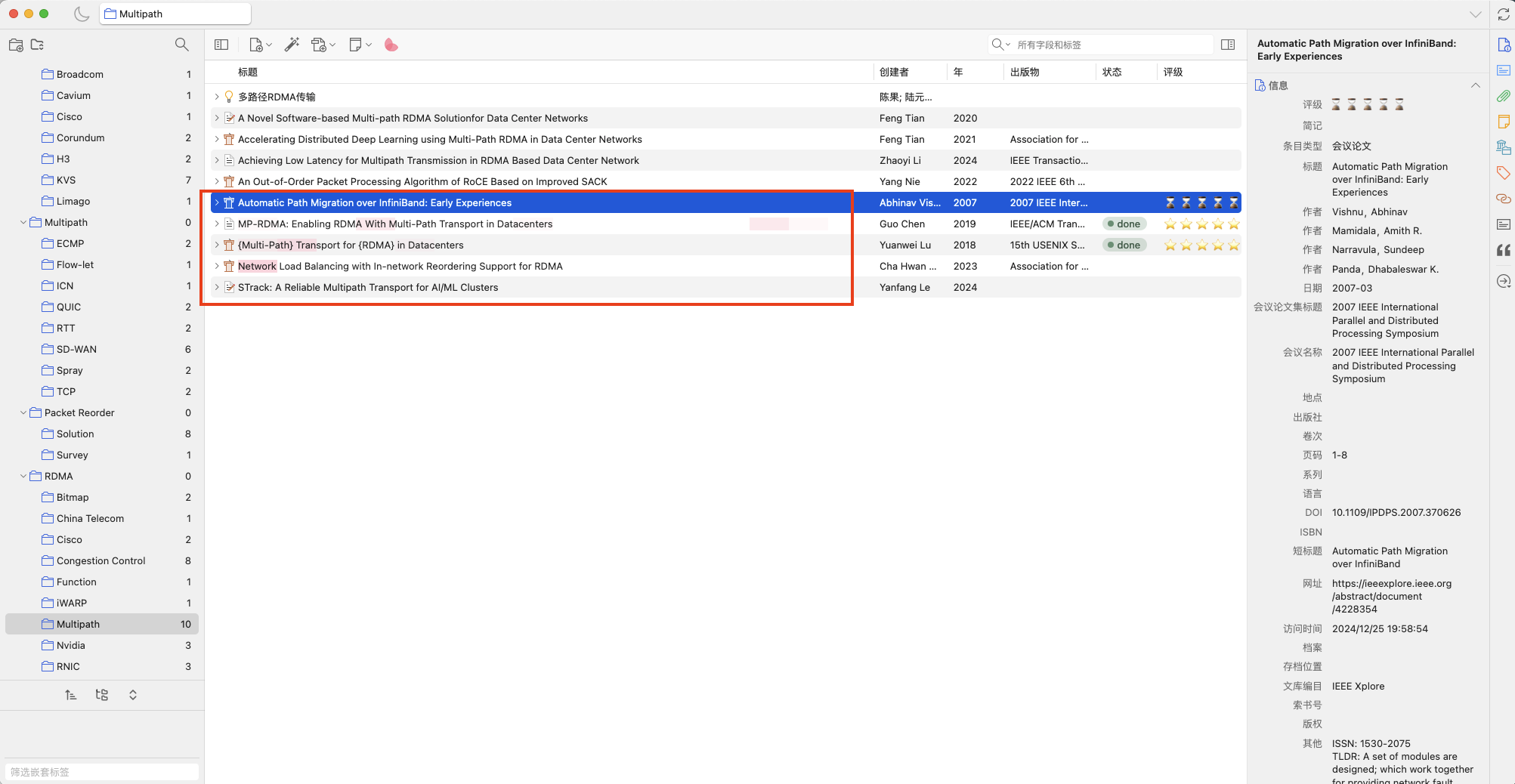1515x784 pixels.
Task: Click the locate arrow icon in sidebar
Action: tap(1504, 281)
